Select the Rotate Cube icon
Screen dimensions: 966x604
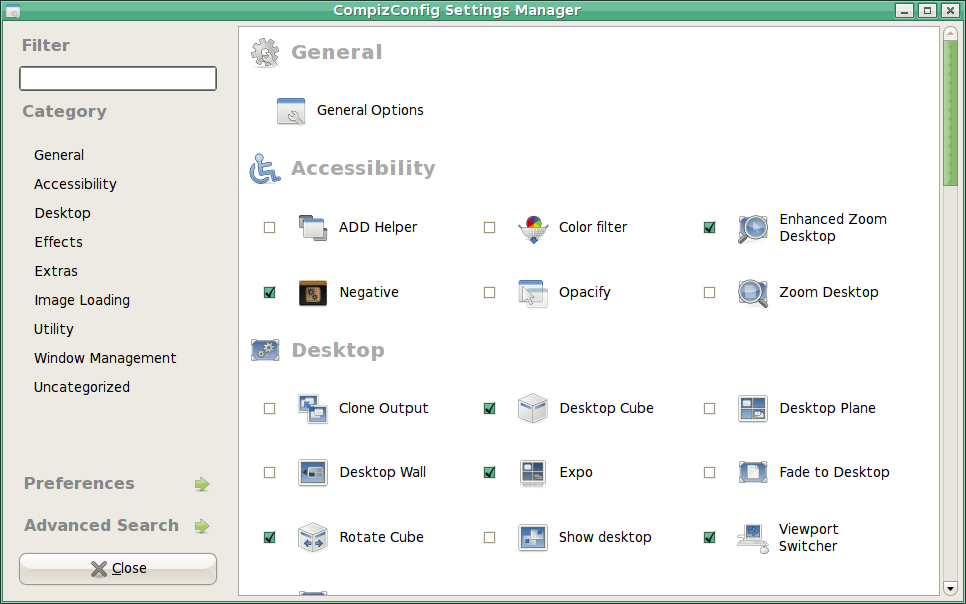tap(313, 537)
